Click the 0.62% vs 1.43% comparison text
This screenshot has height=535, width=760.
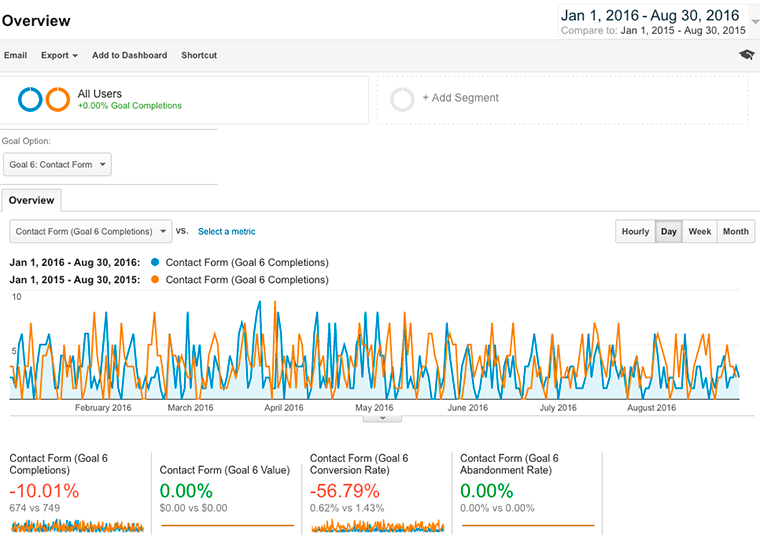coord(347,508)
